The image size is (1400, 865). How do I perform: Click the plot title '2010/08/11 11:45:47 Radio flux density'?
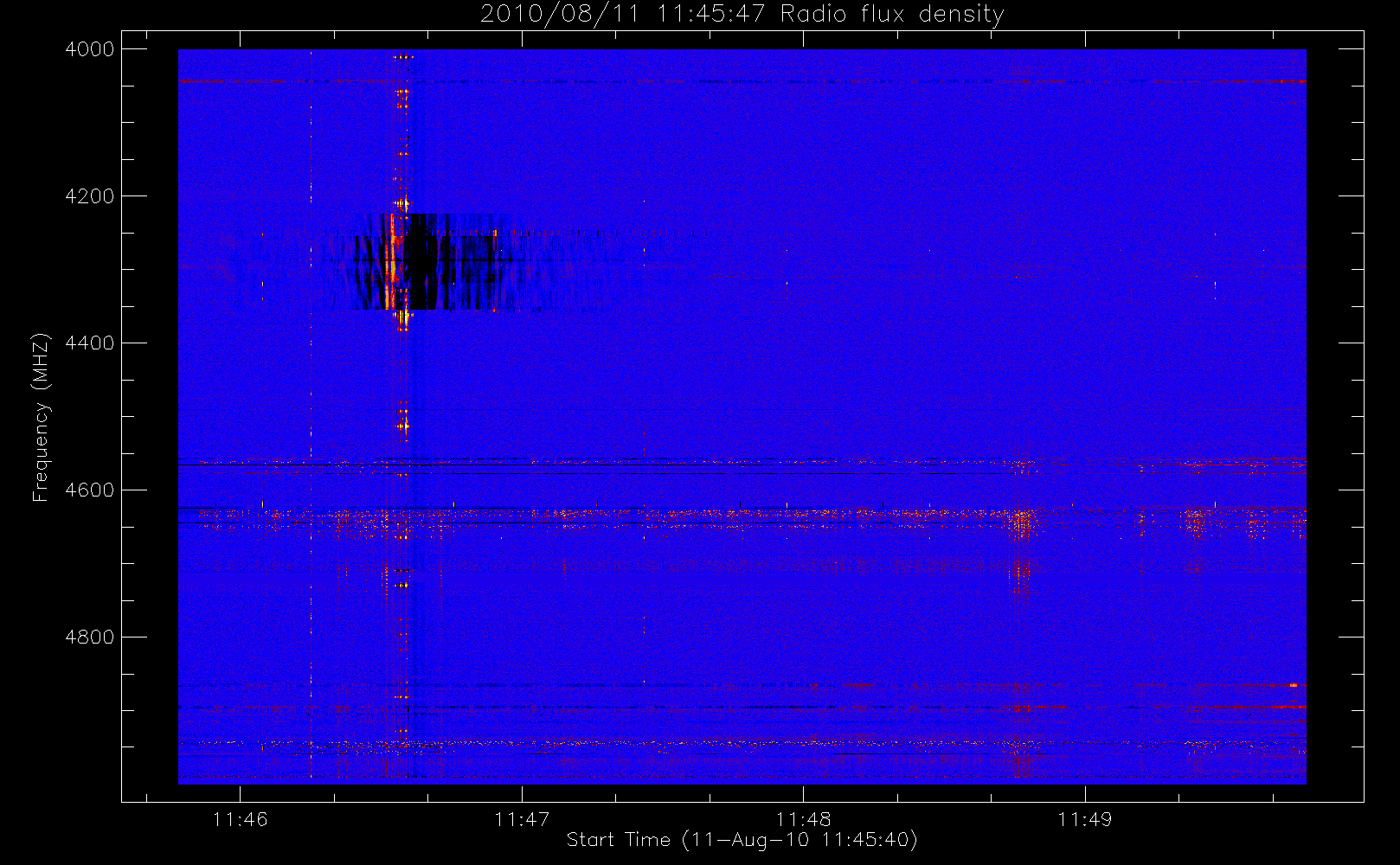(742, 14)
